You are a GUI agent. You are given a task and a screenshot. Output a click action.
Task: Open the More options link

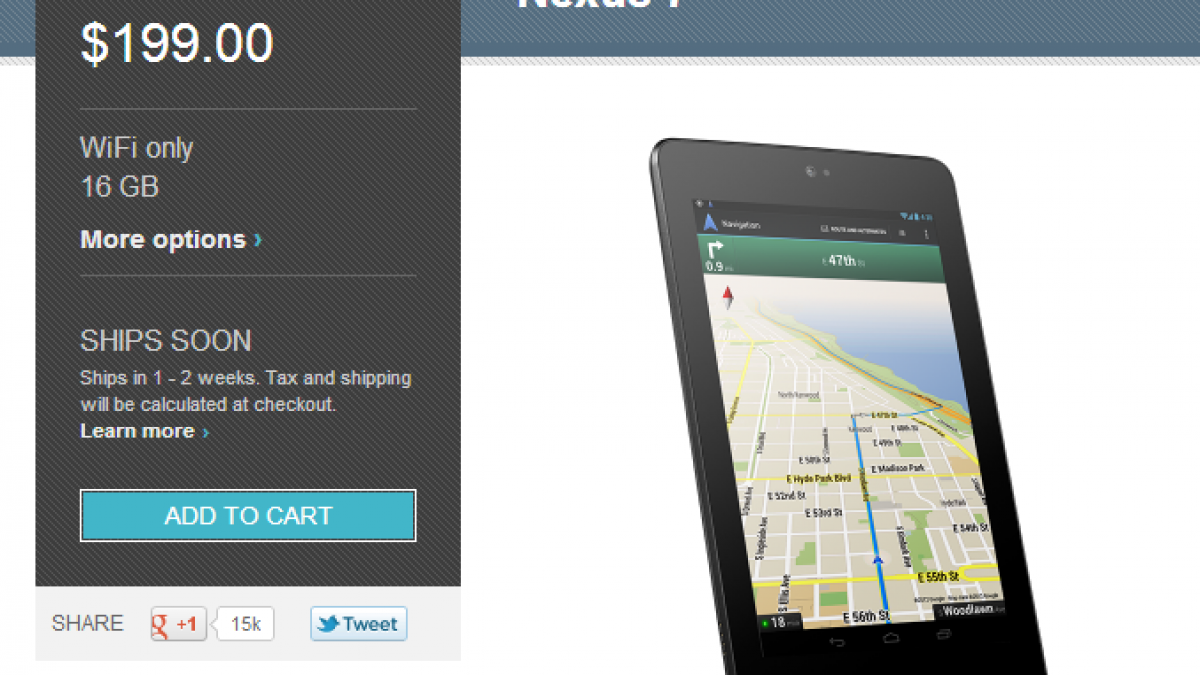click(x=163, y=240)
